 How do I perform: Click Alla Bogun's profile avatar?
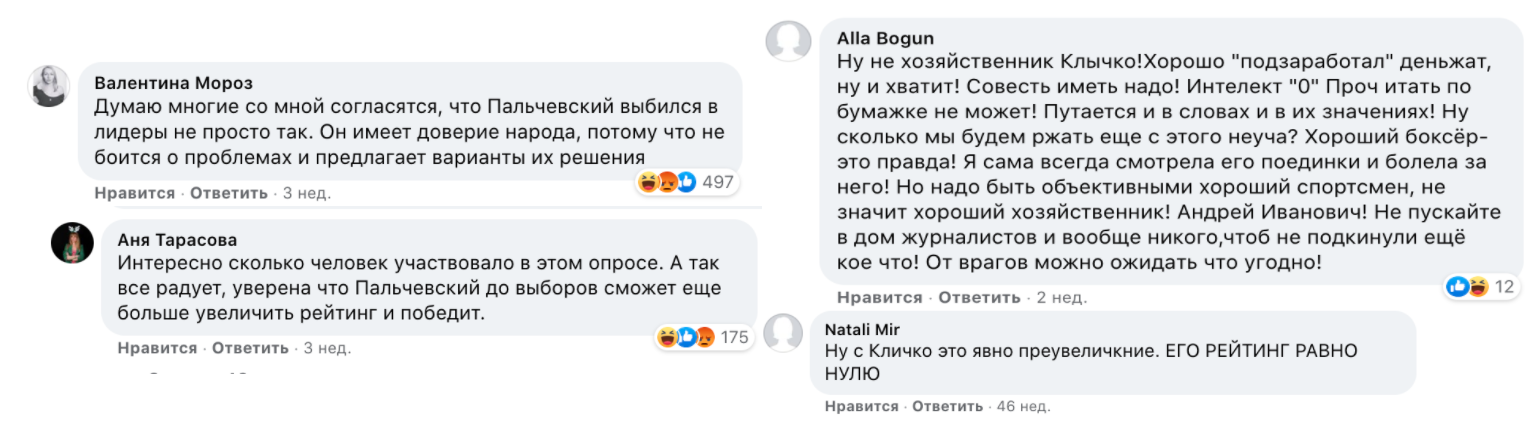point(788,42)
